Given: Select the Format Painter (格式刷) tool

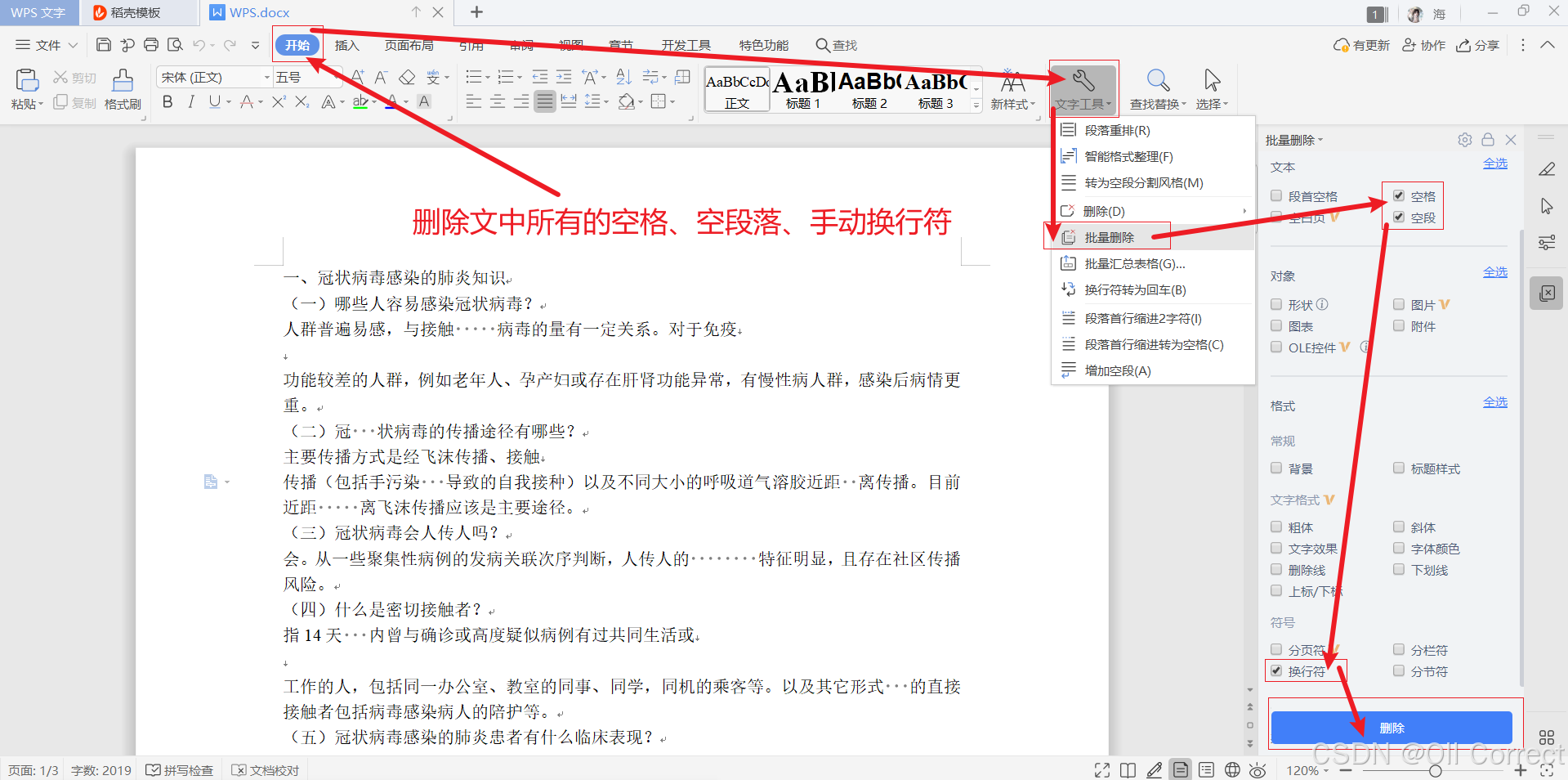Looking at the screenshot, I should click(x=123, y=89).
